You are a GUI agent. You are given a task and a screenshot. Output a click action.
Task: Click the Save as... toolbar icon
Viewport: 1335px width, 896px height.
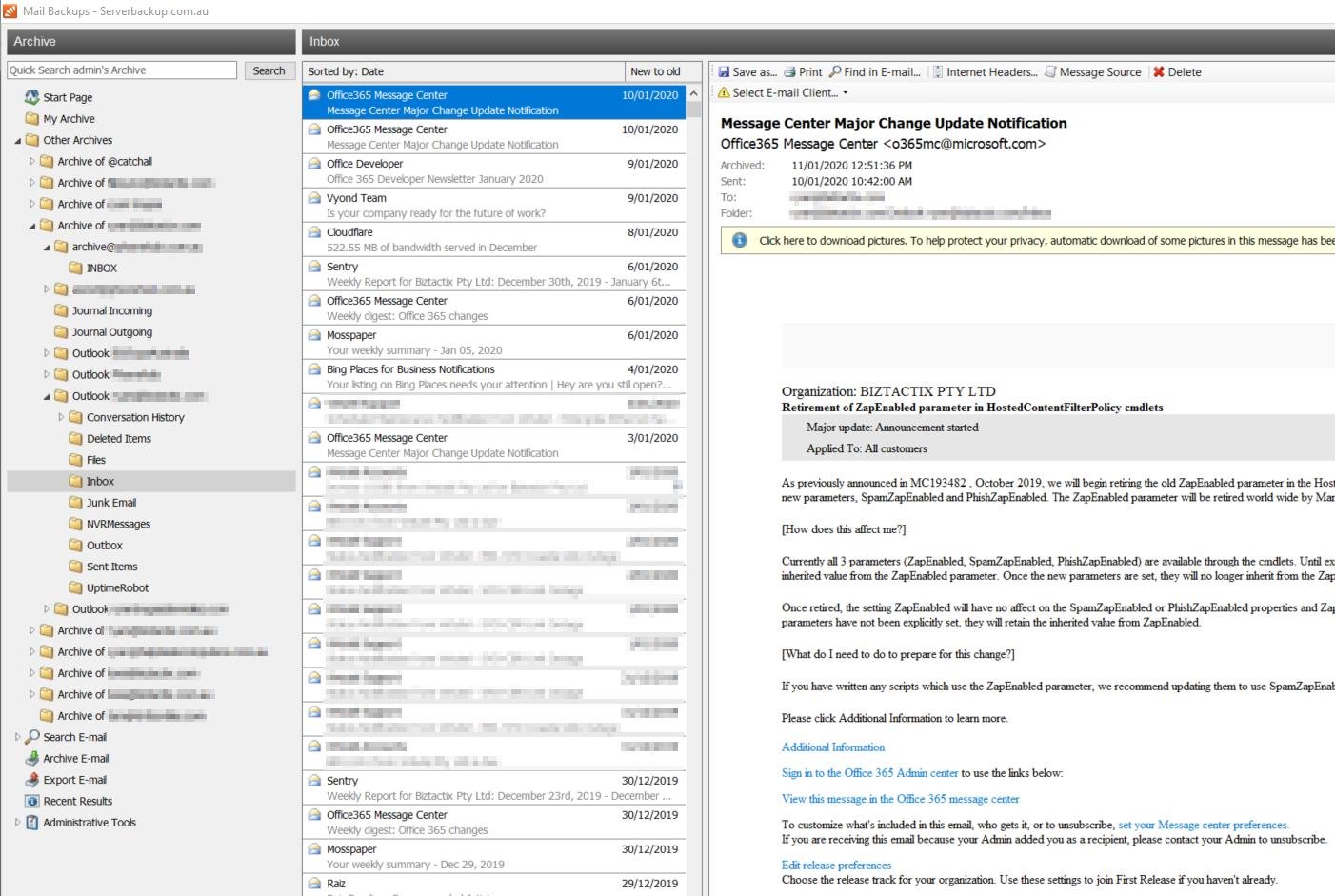click(724, 71)
